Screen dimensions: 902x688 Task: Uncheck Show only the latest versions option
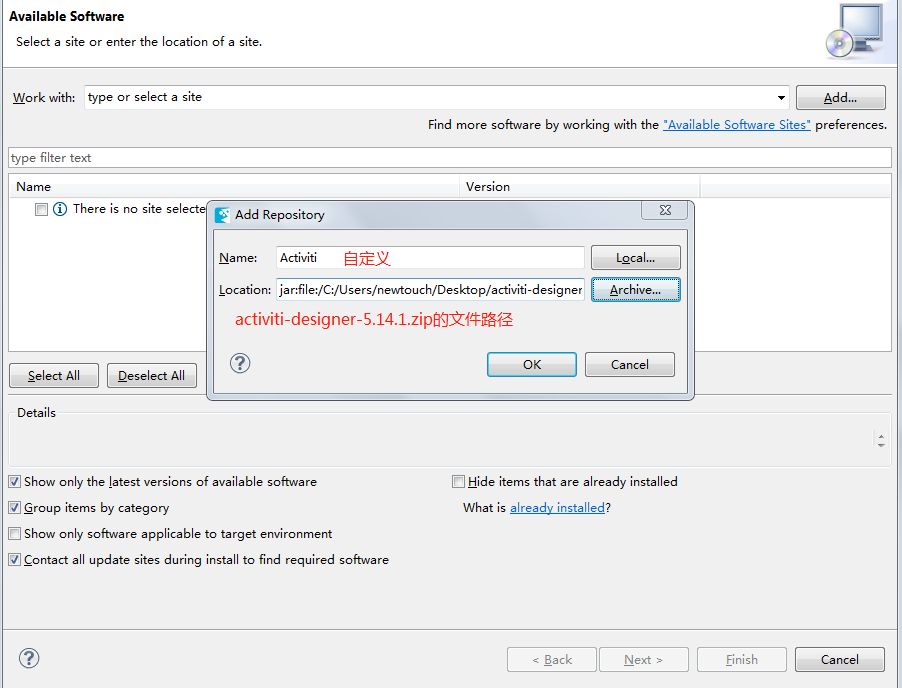pos(15,481)
